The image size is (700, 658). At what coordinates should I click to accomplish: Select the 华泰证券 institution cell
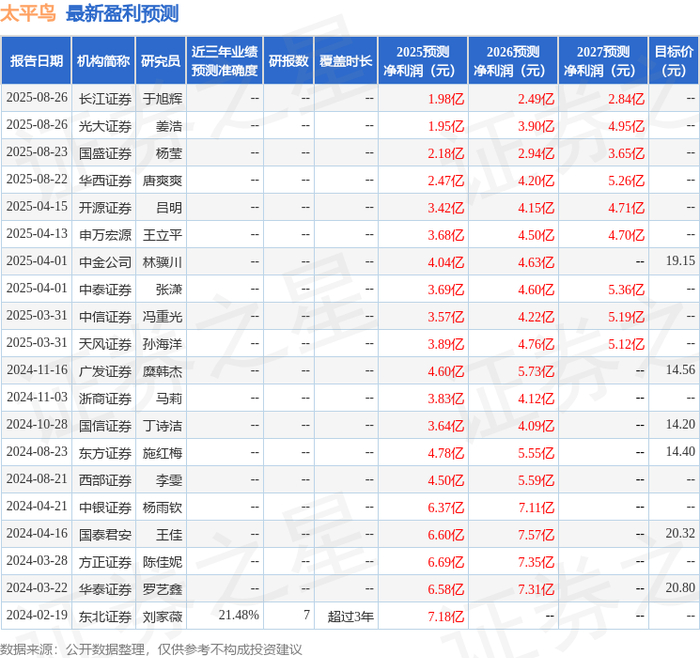(105, 589)
